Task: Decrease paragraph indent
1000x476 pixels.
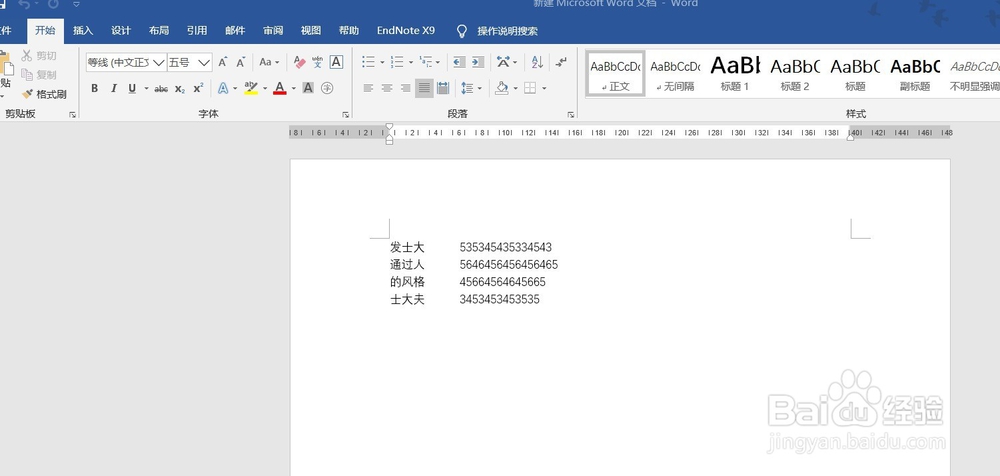Action: point(459,62)
